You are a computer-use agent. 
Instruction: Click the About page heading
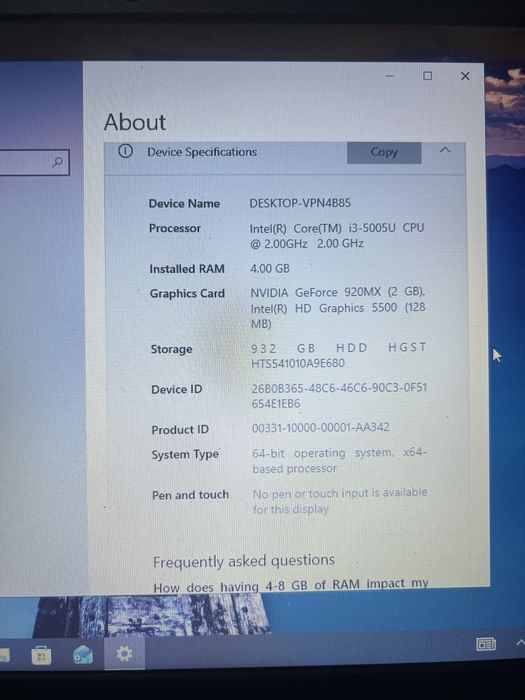pos(135,122)
